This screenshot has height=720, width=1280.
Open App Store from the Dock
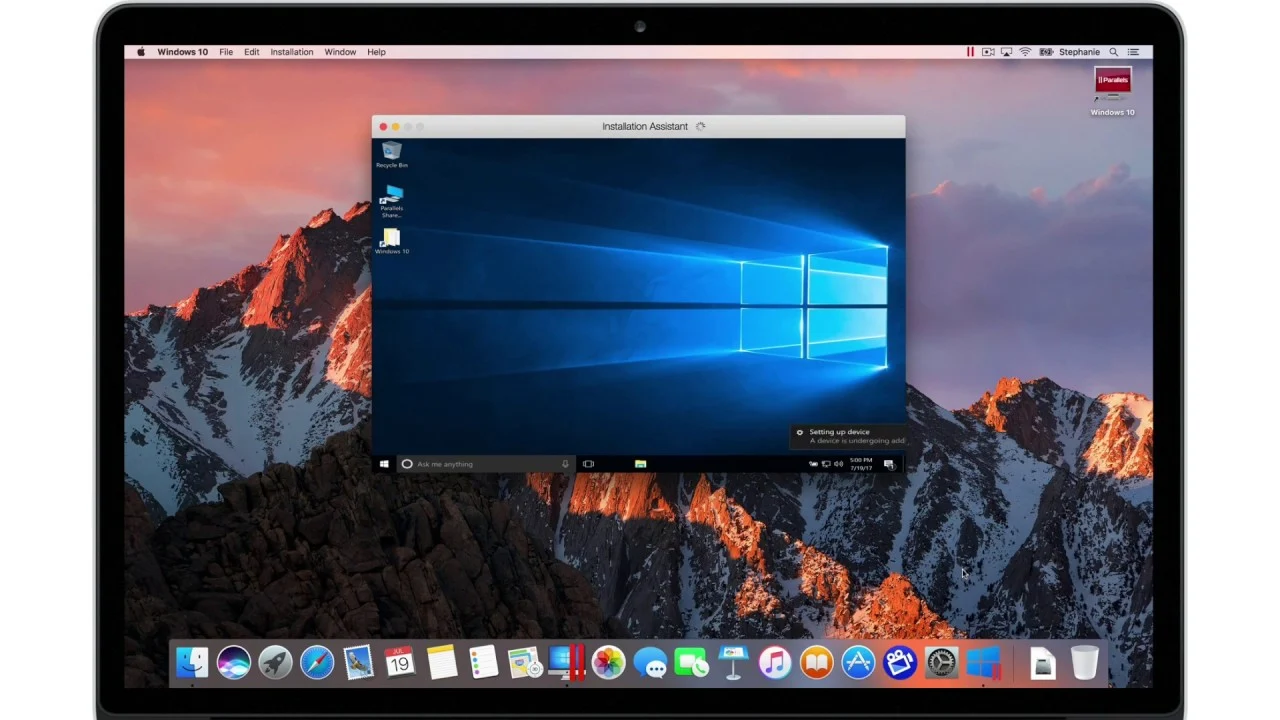click(x=858, y=662)
